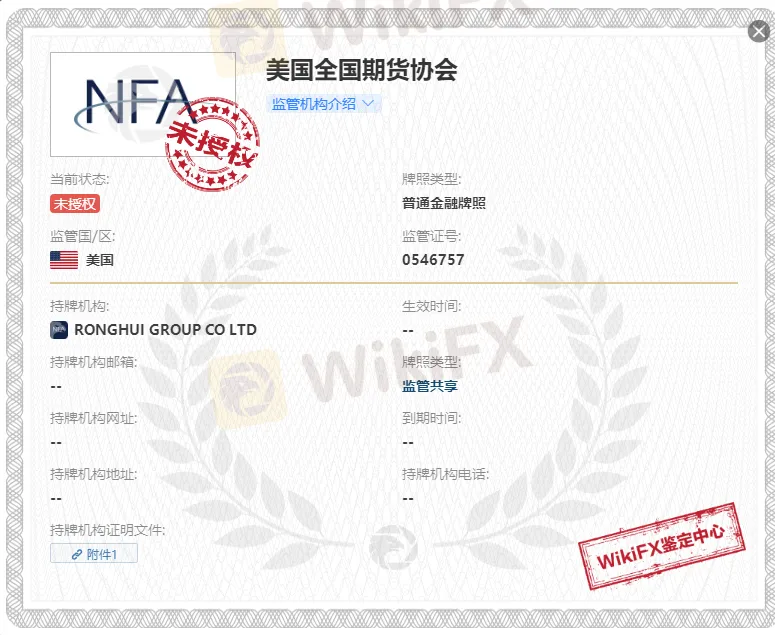Close the license details popup

(x=758, y=31)
